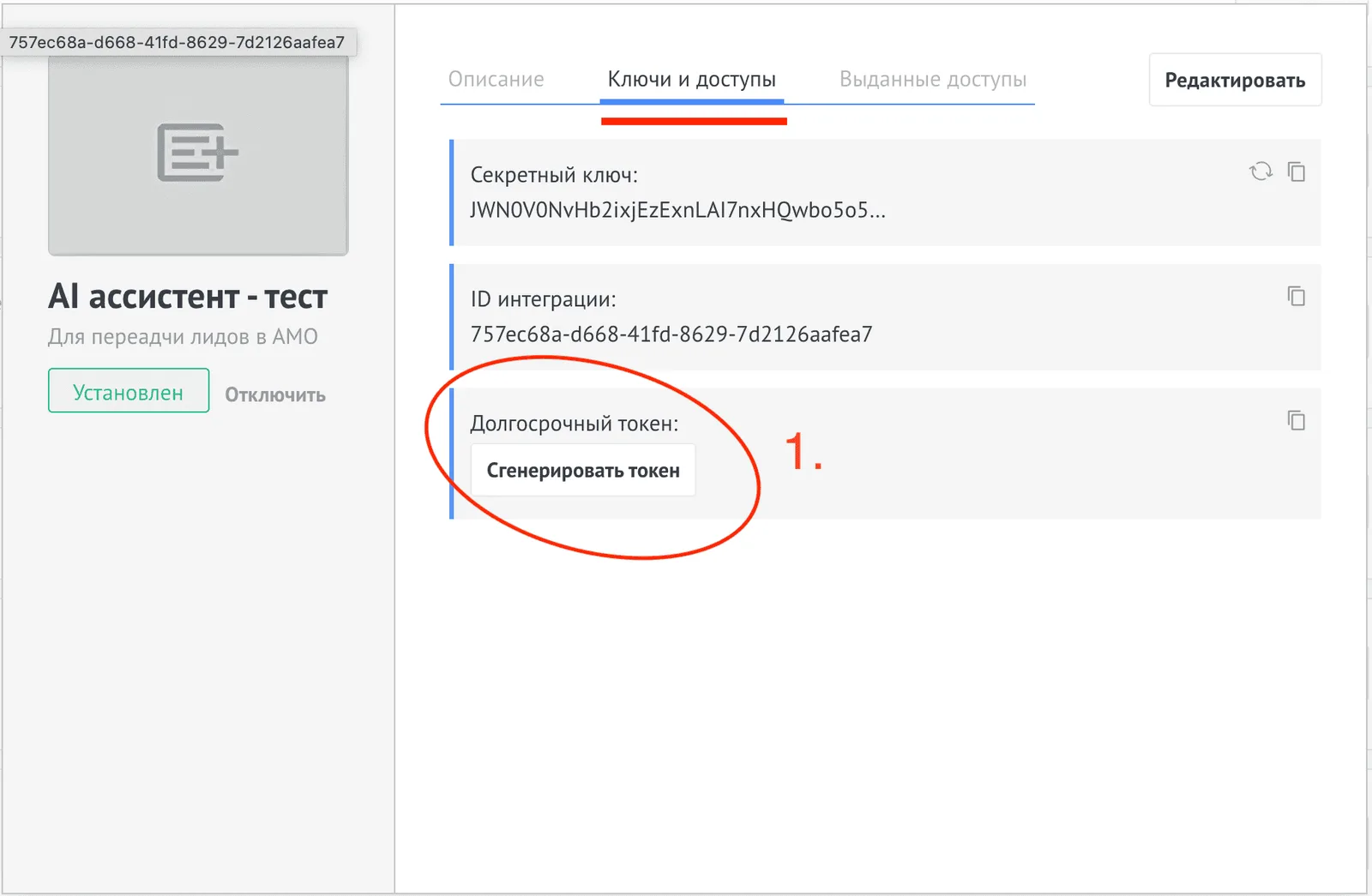Copy the secret key to clipboard

1297,171
